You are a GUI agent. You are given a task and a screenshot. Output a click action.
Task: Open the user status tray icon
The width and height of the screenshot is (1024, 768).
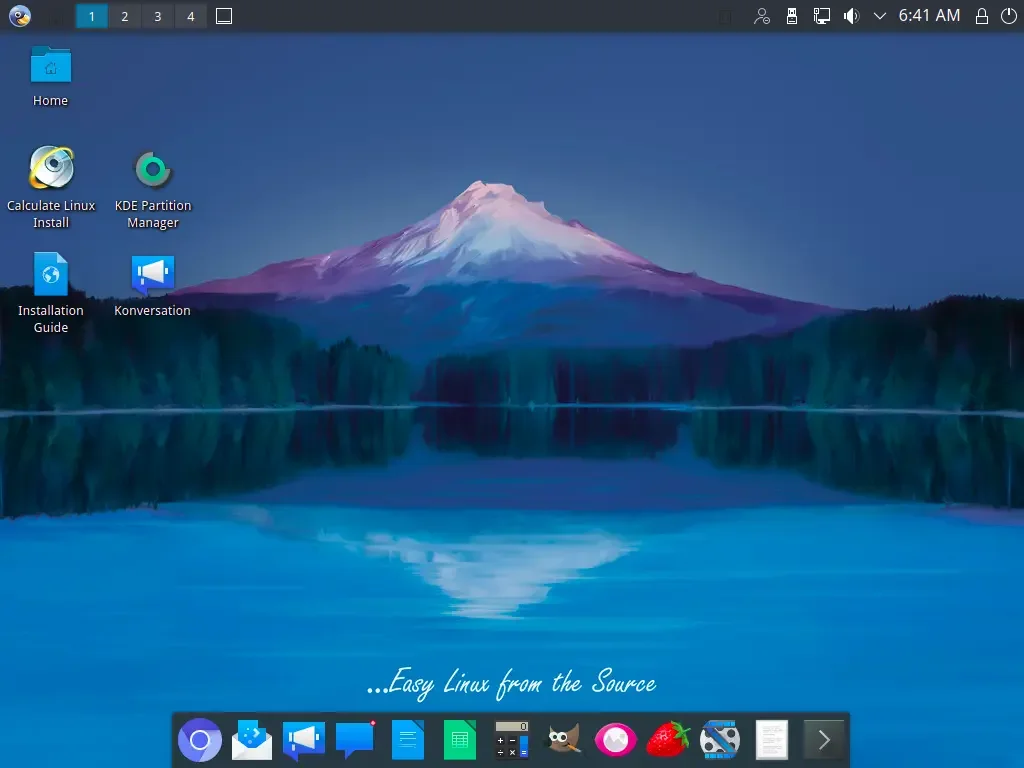[x=761, y=16]
